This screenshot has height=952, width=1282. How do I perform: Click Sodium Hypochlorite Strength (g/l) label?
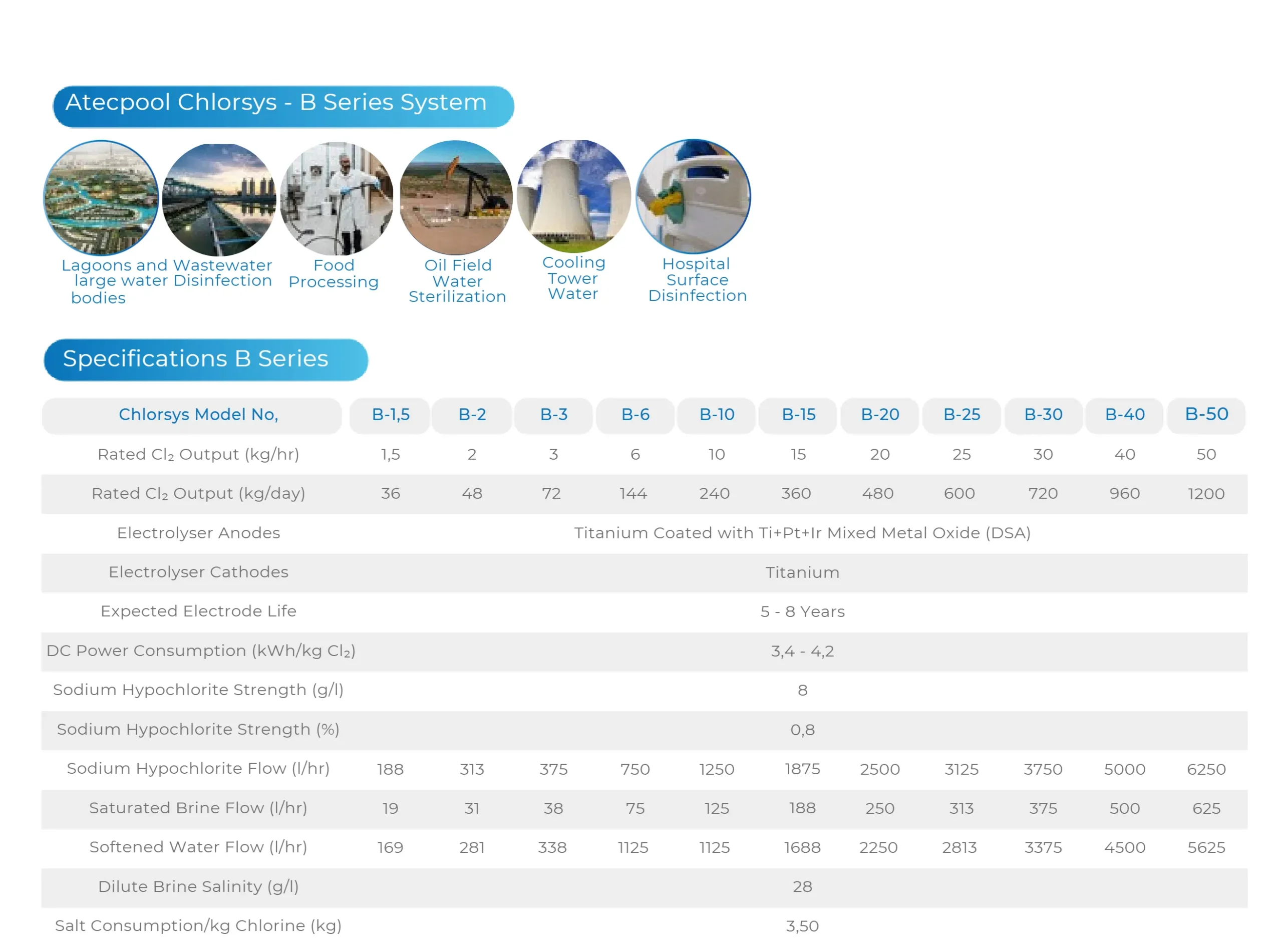(x=198, y=691)
